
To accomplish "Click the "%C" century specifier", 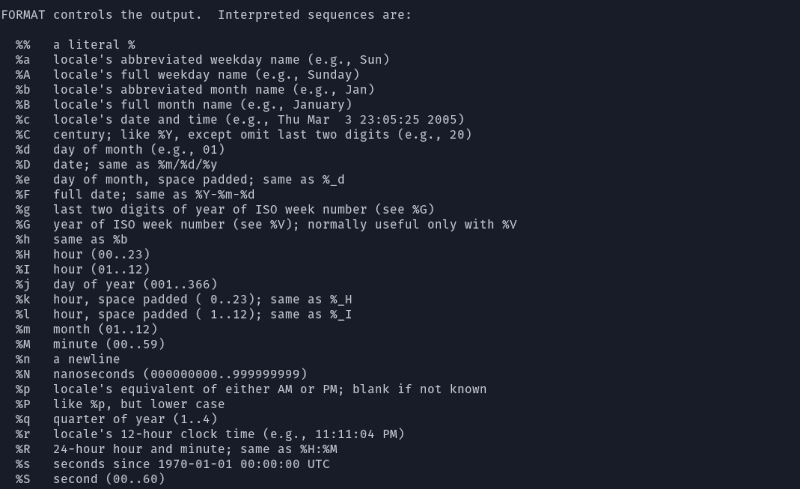I will [23, 135].
